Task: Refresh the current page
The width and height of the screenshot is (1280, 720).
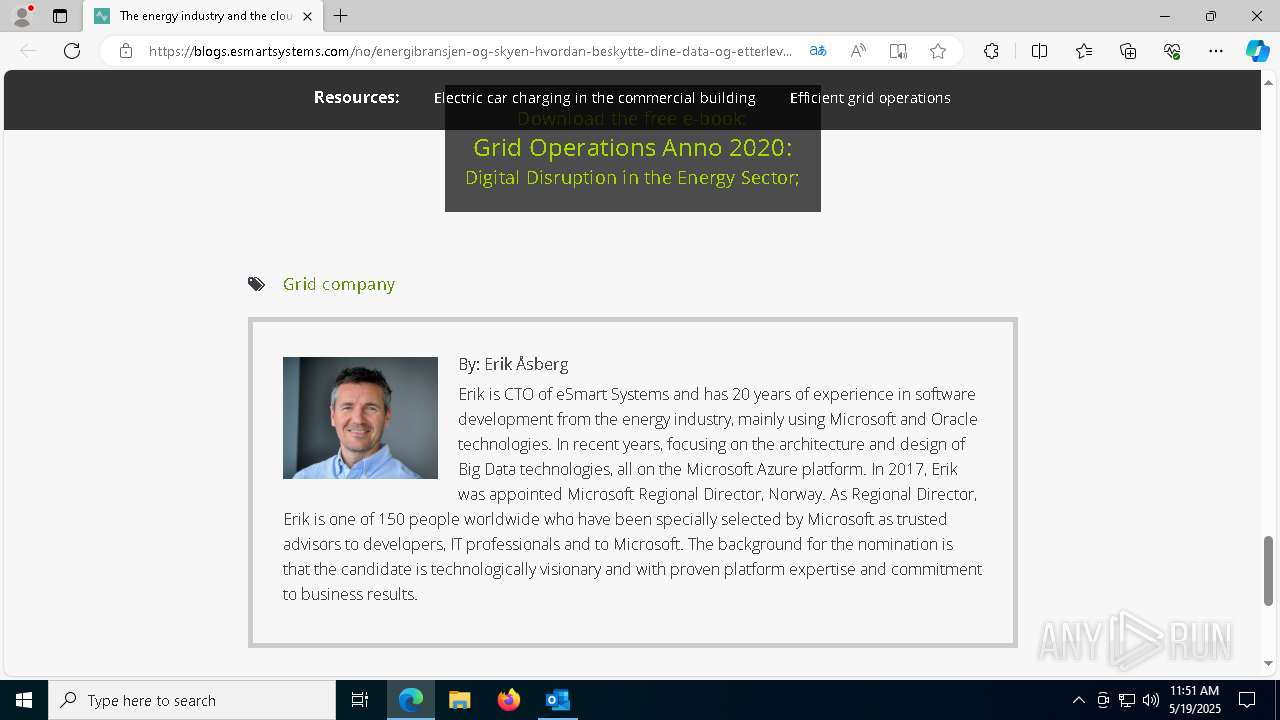Action: pyautogui.click(x=72, y=51)
